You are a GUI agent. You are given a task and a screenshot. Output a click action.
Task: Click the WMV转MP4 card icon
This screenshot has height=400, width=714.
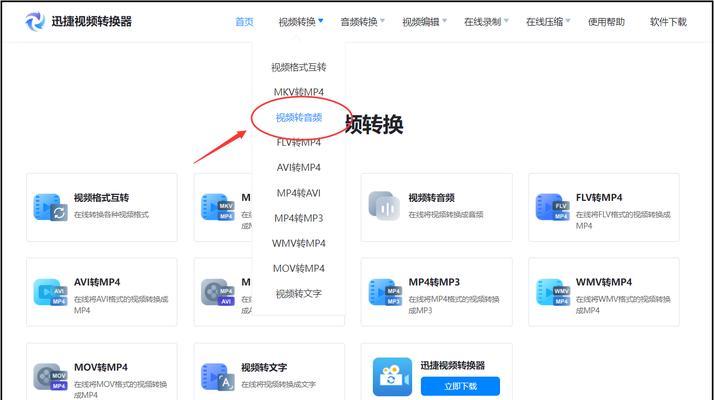pos(553,292)
